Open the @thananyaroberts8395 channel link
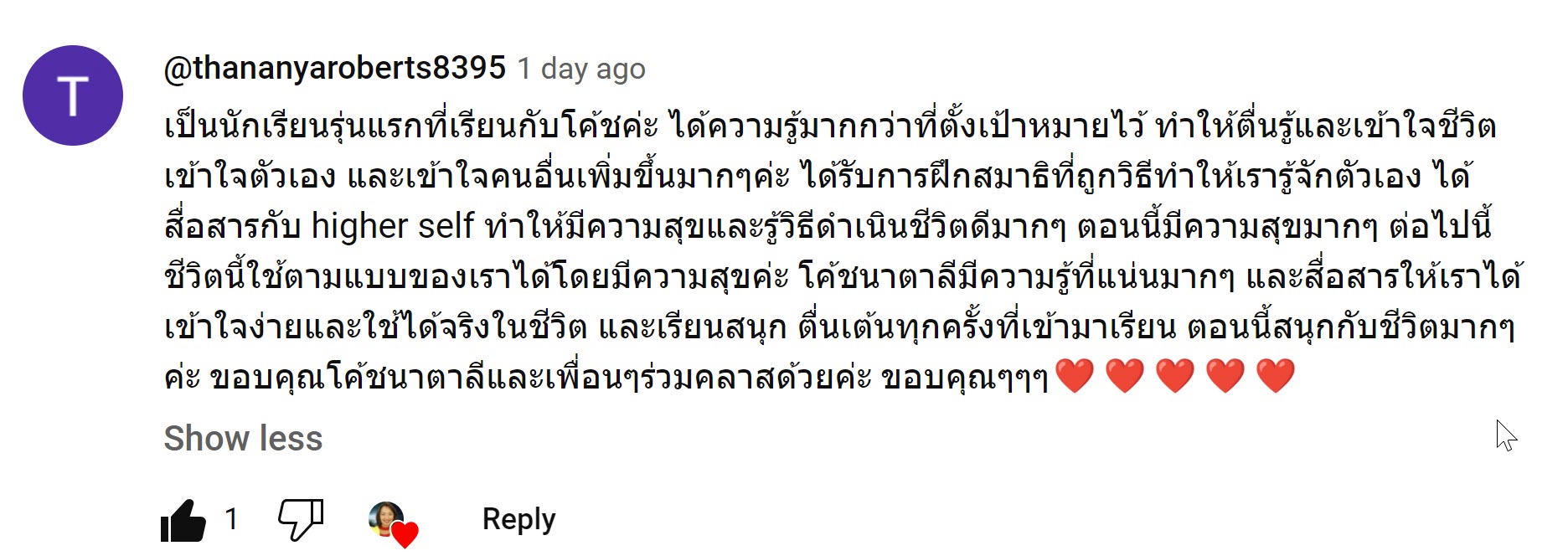Viewport: 1568px width, 556px height. point(335,68)
